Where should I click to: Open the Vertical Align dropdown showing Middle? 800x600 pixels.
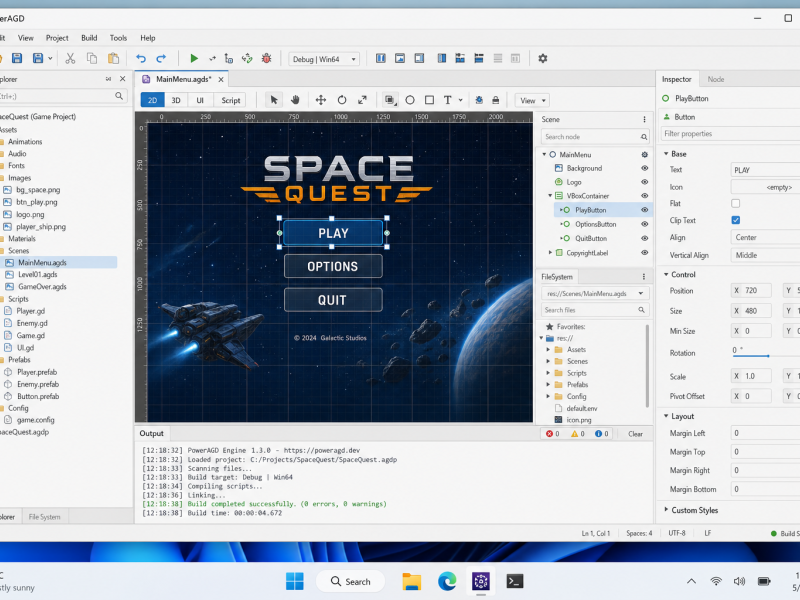pos(765,255)
